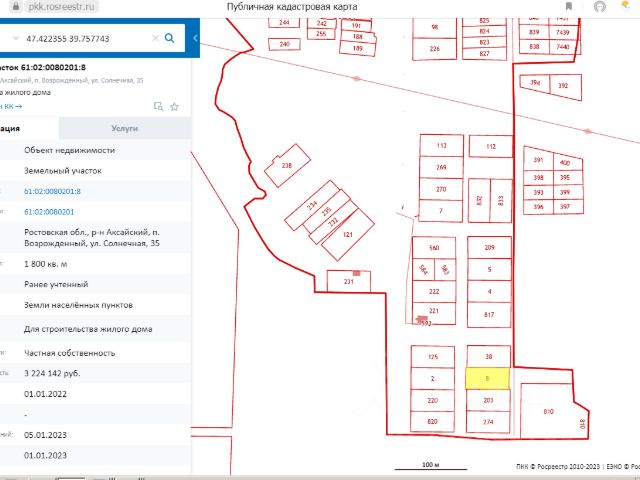The width and height of the screenshot is (640, 480).
Task: Click parcel 231 on the map
Action: [350, 283]
